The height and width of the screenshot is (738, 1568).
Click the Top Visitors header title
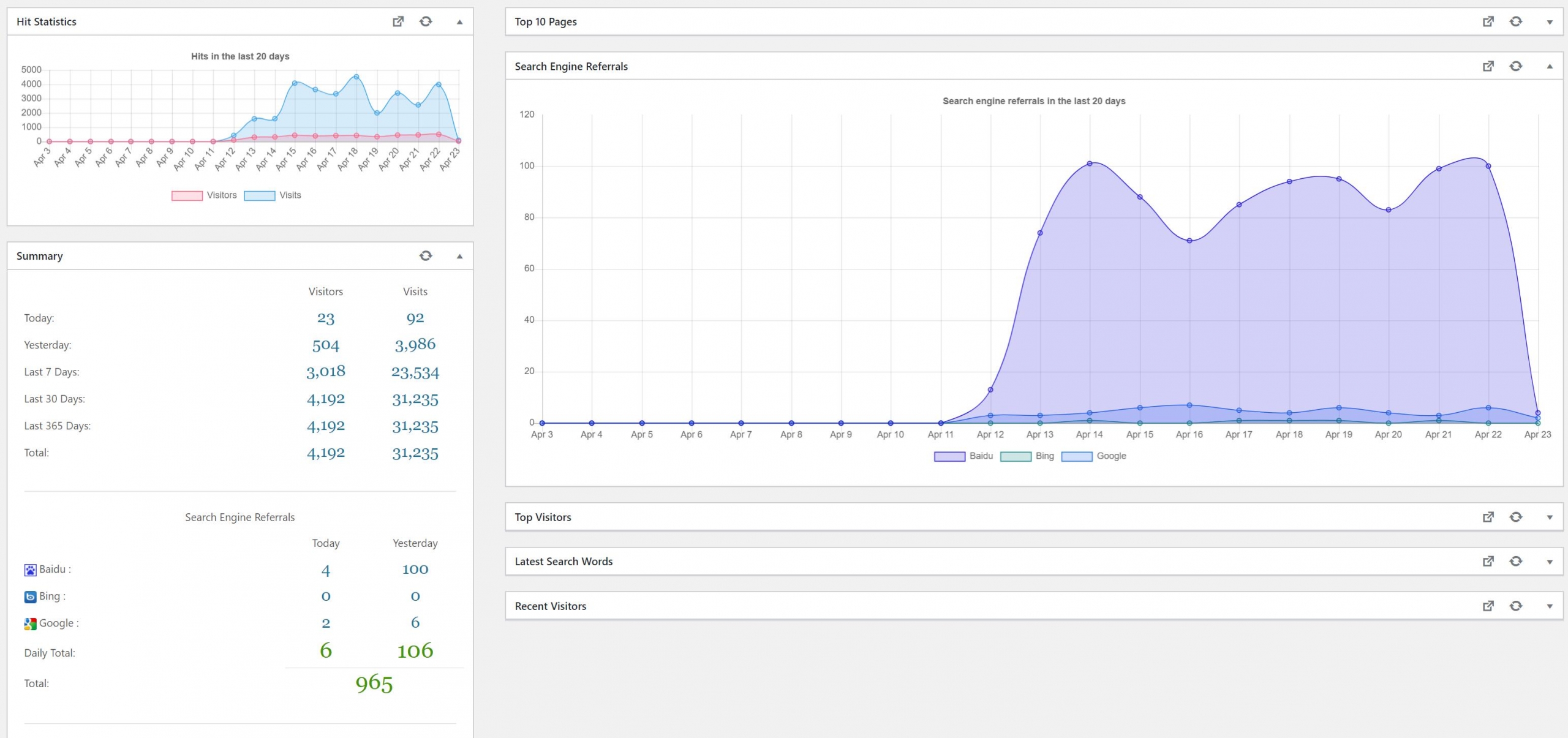click(x=543, y=518)
